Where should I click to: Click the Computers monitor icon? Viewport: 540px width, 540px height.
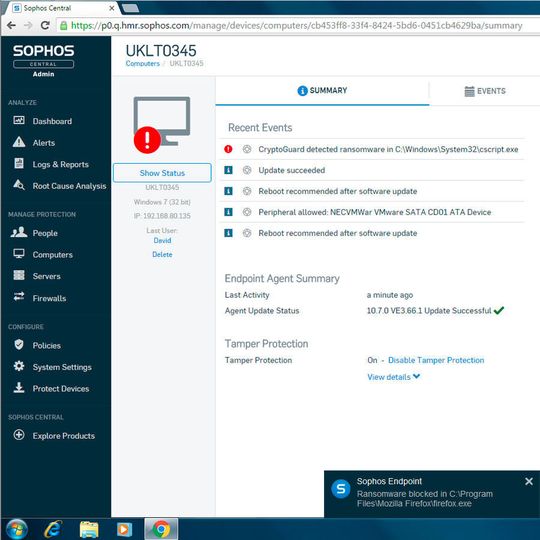coord(19,254)
